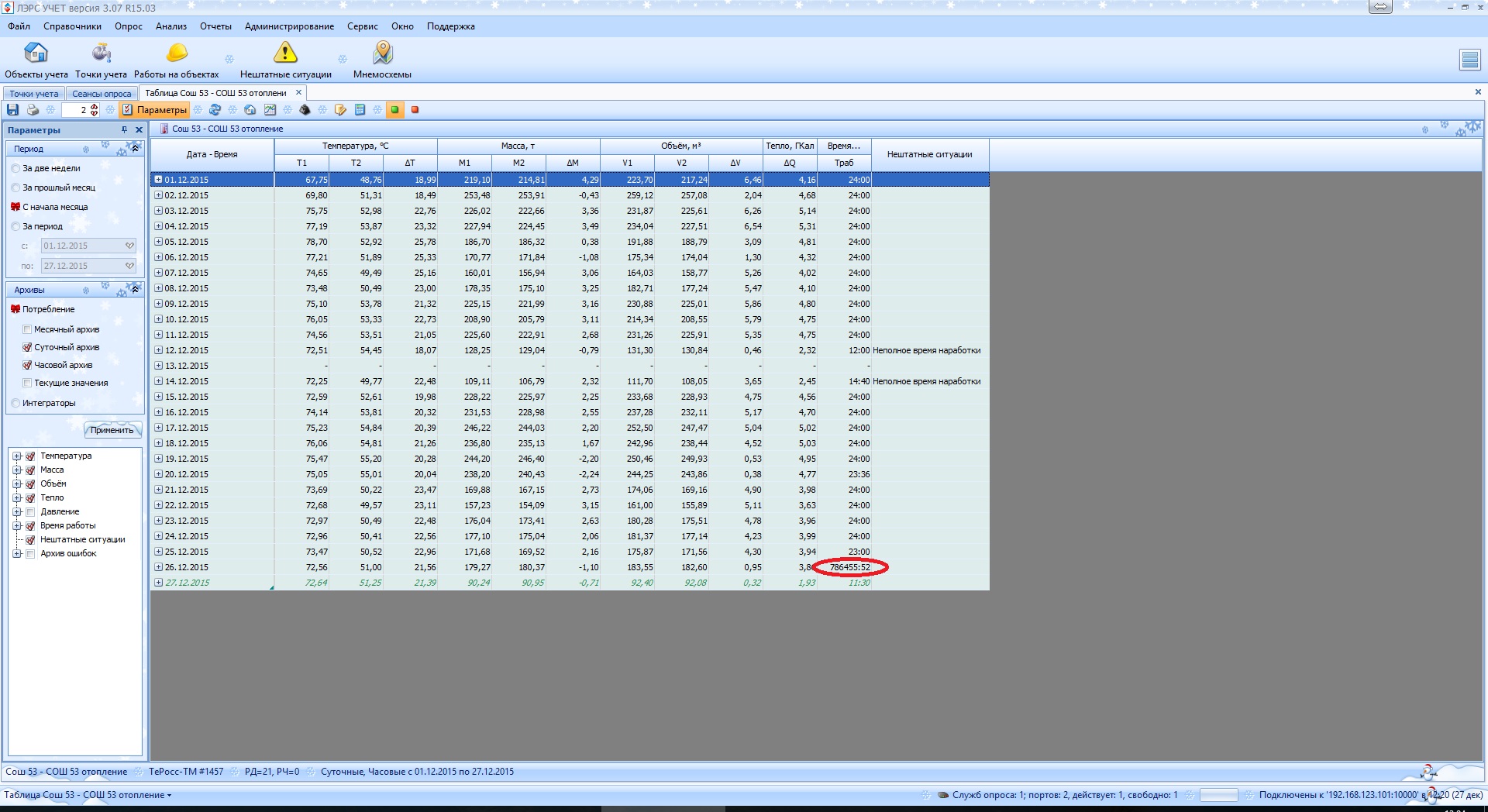Select the 13.12.2015 table row
The height and width of the screenshot is (812, 1488).
point(570,366)
